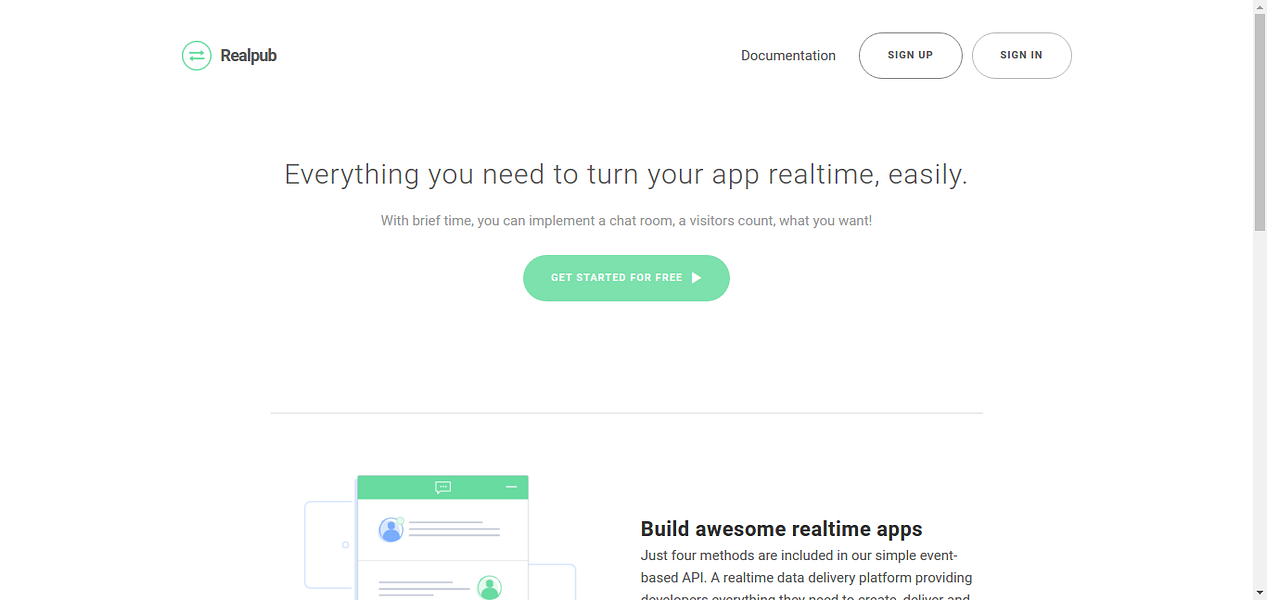
Task: Open the Documentation link
Action: [x=788, y=56]
